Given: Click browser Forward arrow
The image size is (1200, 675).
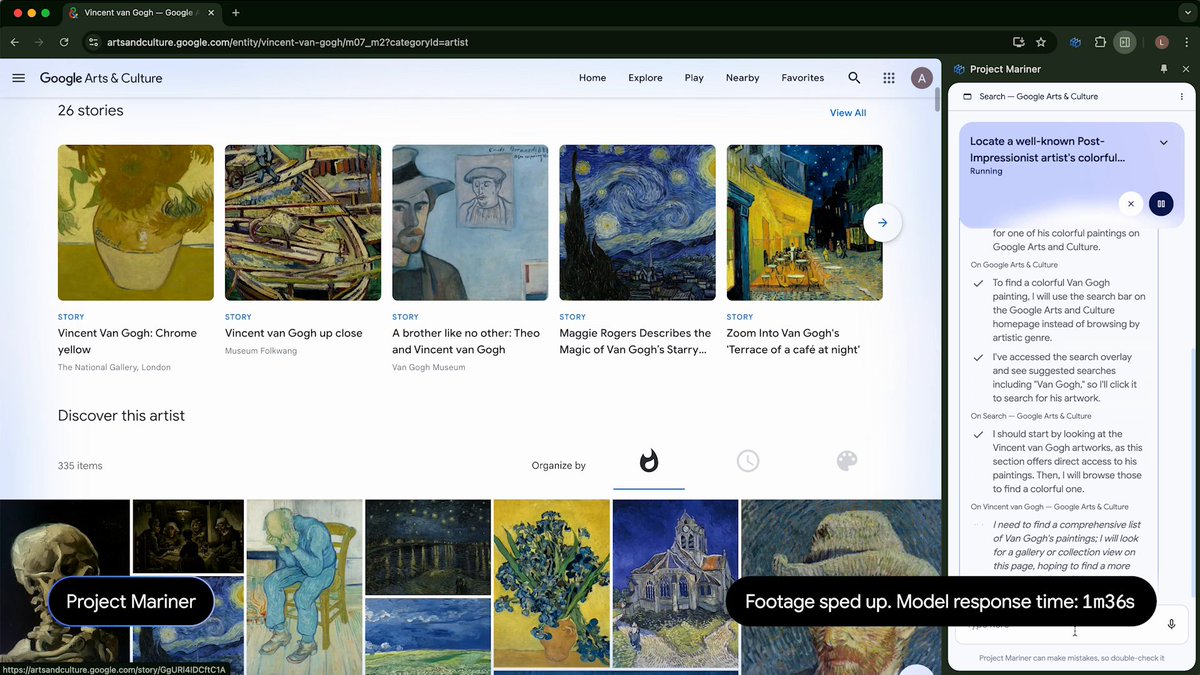Looking at the screenshot, I should tap(39, 42).
